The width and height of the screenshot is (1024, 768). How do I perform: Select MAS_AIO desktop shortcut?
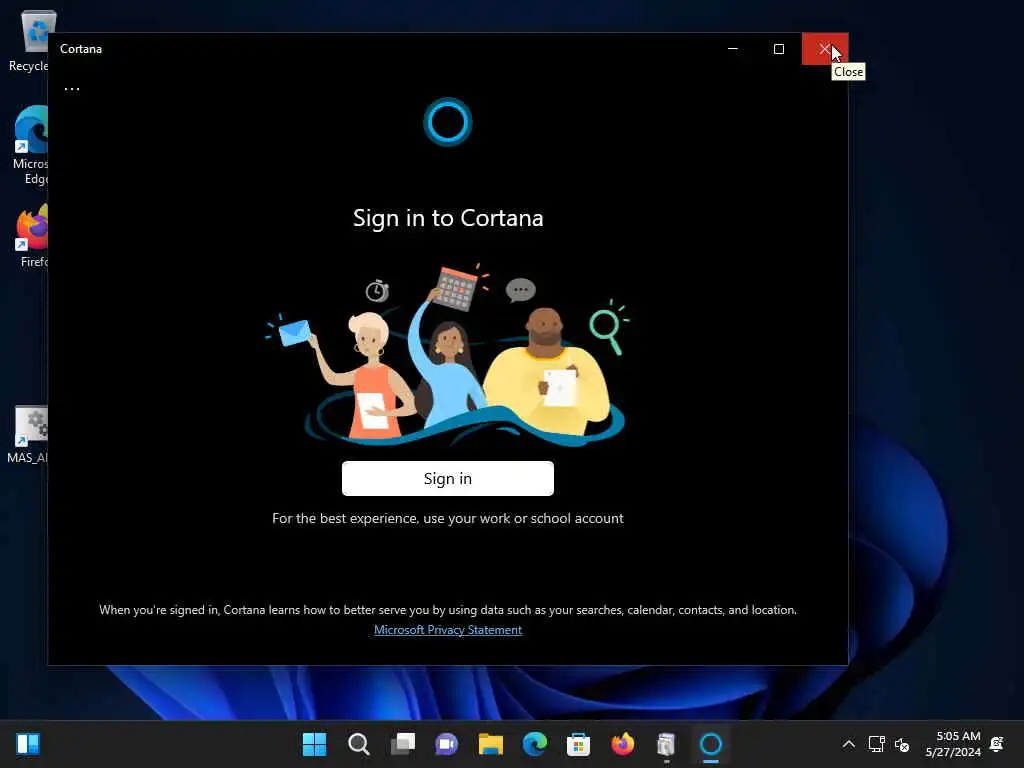coord(28,435)
